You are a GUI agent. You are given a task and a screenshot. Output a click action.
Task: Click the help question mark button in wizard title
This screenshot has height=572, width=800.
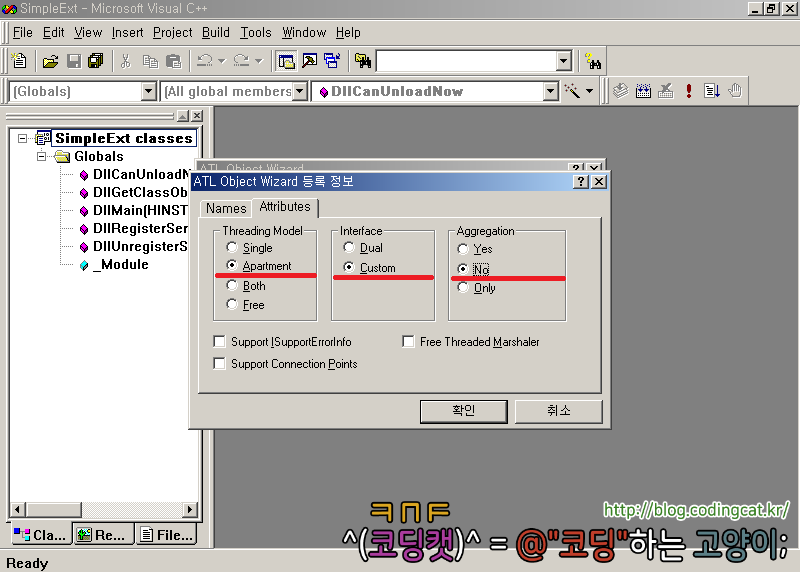point(581,182)
